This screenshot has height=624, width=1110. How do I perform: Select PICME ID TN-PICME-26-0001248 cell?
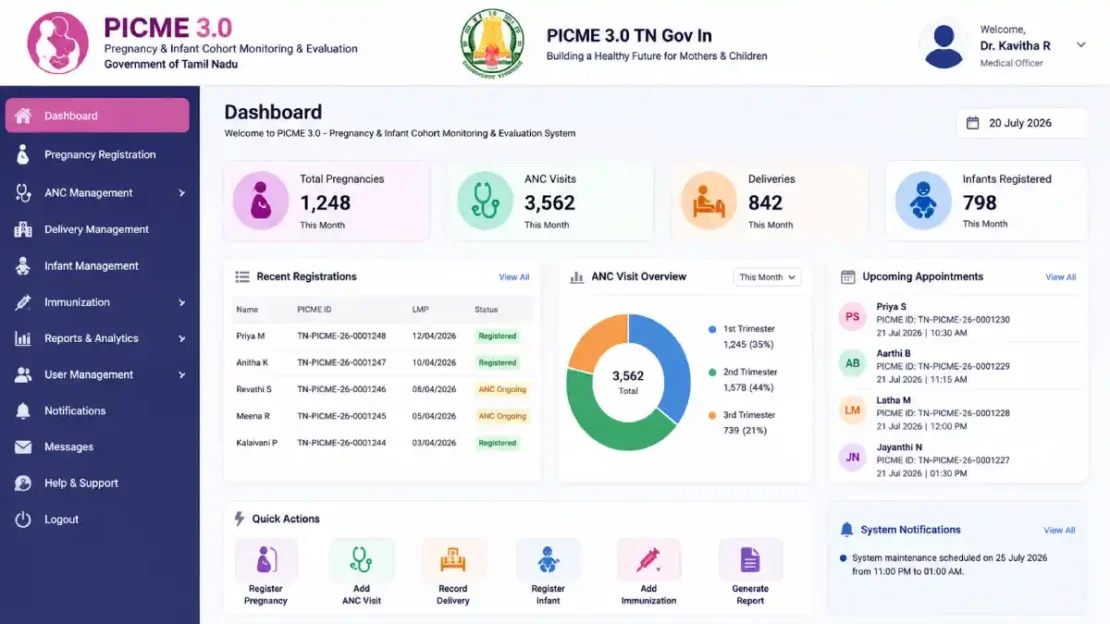pyautogui.click(x=341, y=336)
